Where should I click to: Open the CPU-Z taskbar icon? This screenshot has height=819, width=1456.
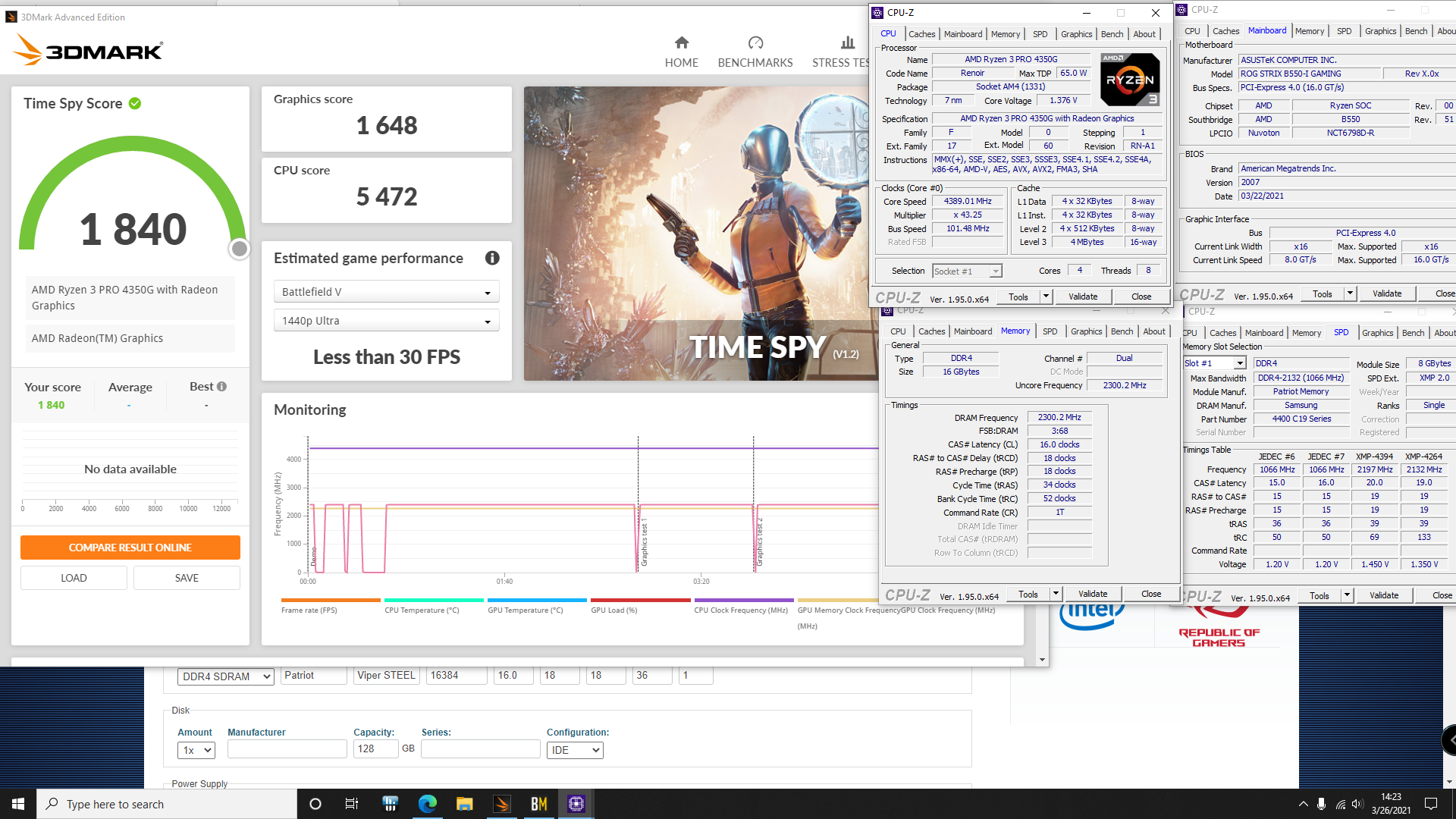[576, 804]
